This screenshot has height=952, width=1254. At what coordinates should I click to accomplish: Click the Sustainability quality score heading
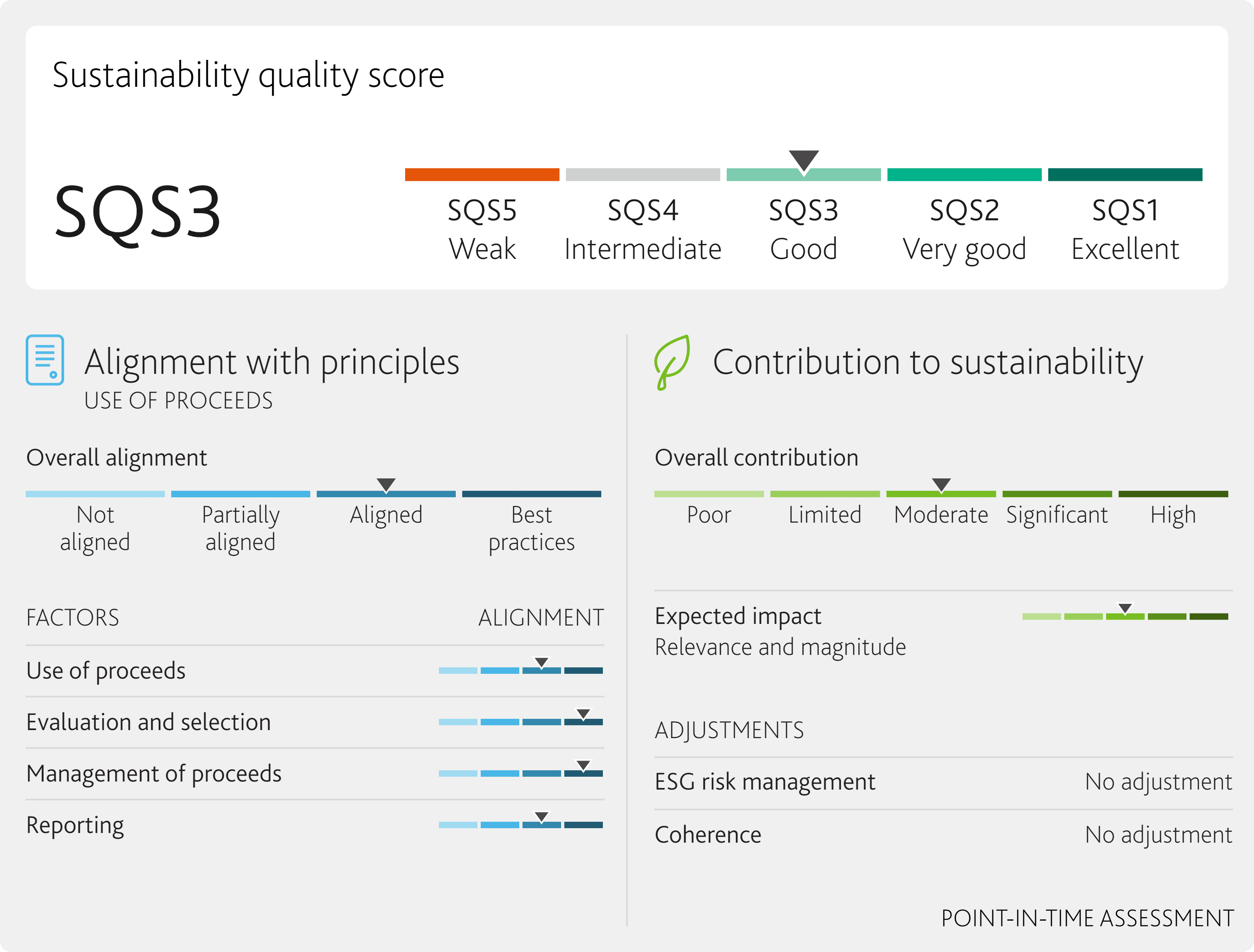(x=248, y=76)
